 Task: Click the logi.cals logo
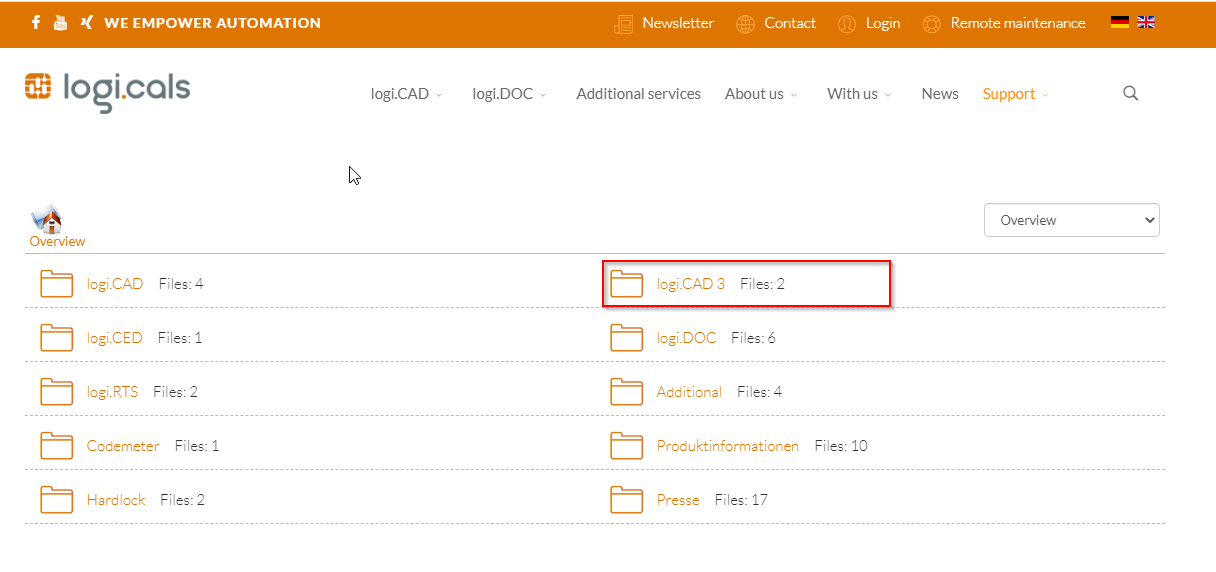(108, 90)
